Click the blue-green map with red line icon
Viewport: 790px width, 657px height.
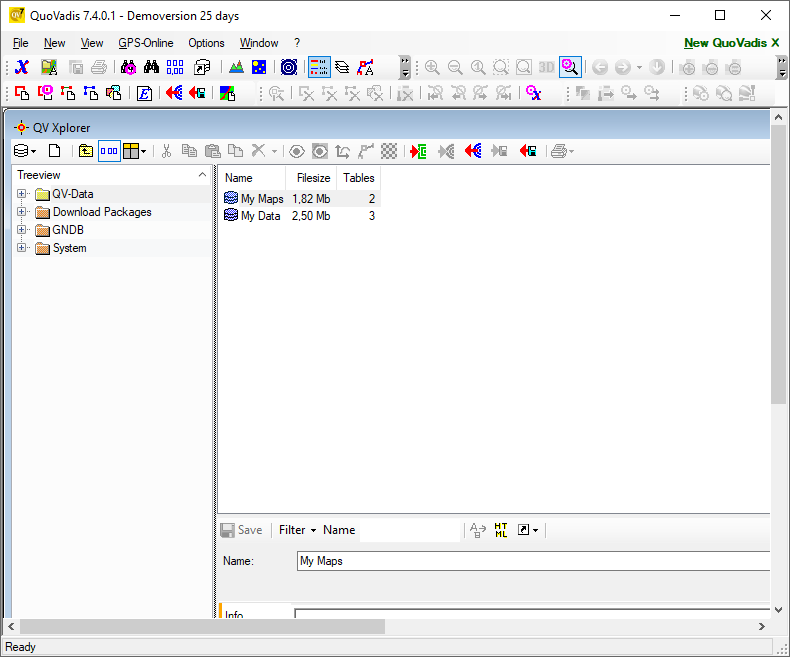pyautogui.click(x=227, y=93)
